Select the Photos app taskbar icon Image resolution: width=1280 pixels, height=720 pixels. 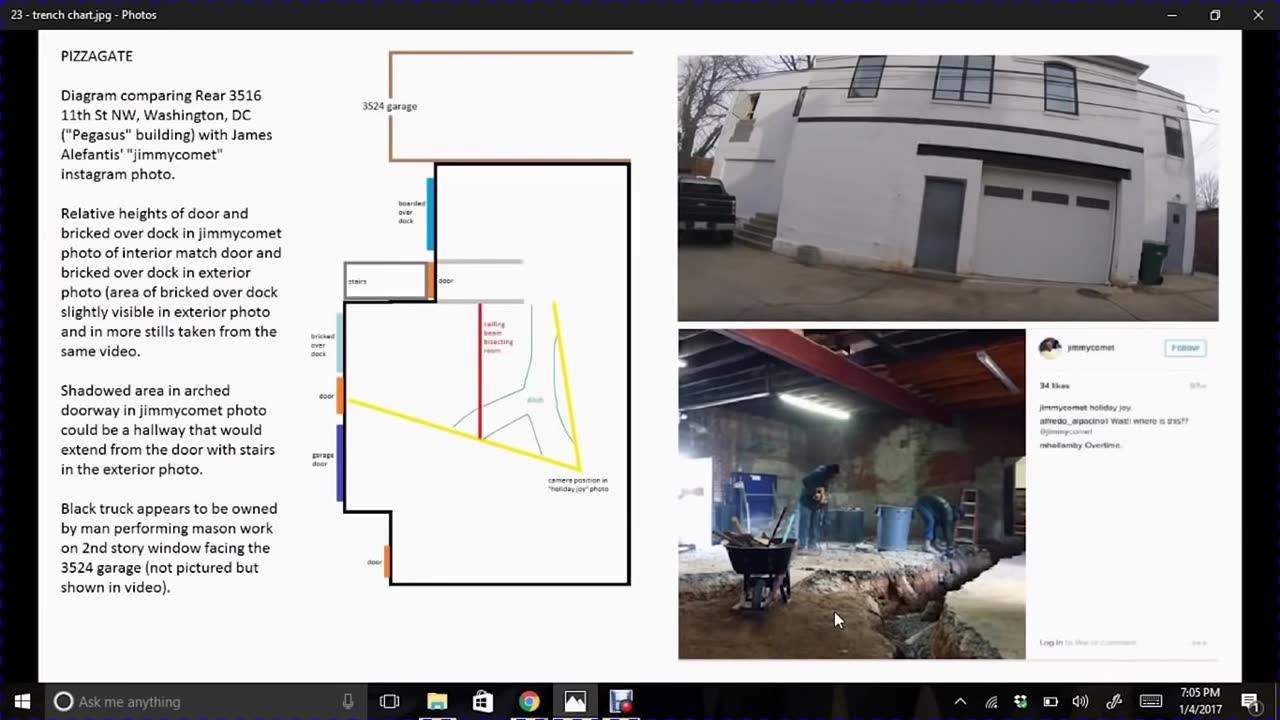(x=575, y=701)
